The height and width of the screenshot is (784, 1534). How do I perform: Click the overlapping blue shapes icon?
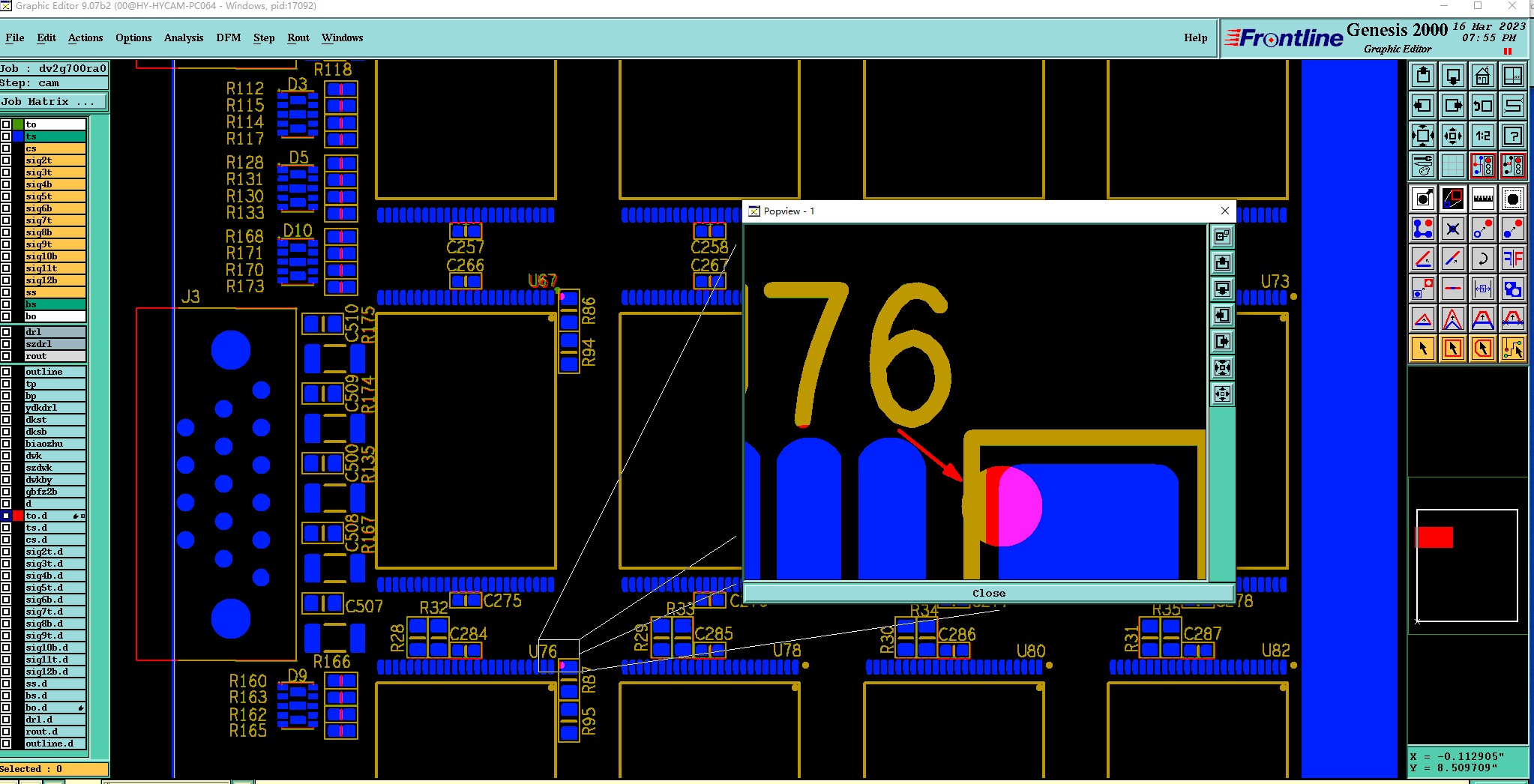tap(1513, 289)
